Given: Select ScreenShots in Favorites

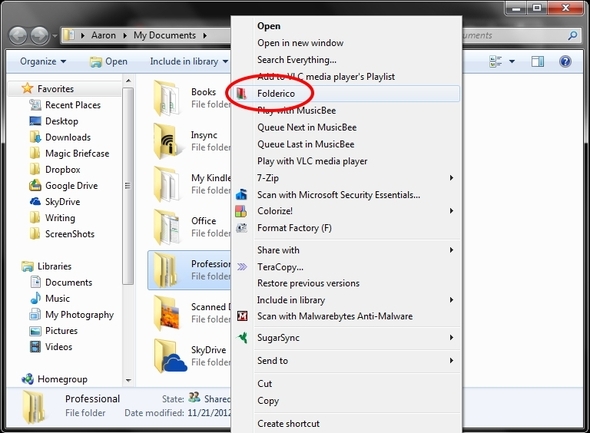Looking at the screenshot, I should [x=70, y=234].
